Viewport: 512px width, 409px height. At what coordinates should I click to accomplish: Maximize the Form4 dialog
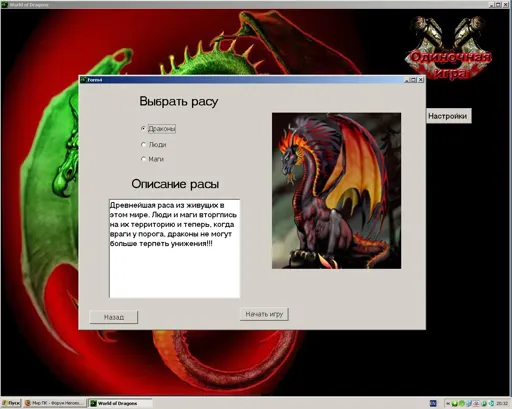coord(414,80)
